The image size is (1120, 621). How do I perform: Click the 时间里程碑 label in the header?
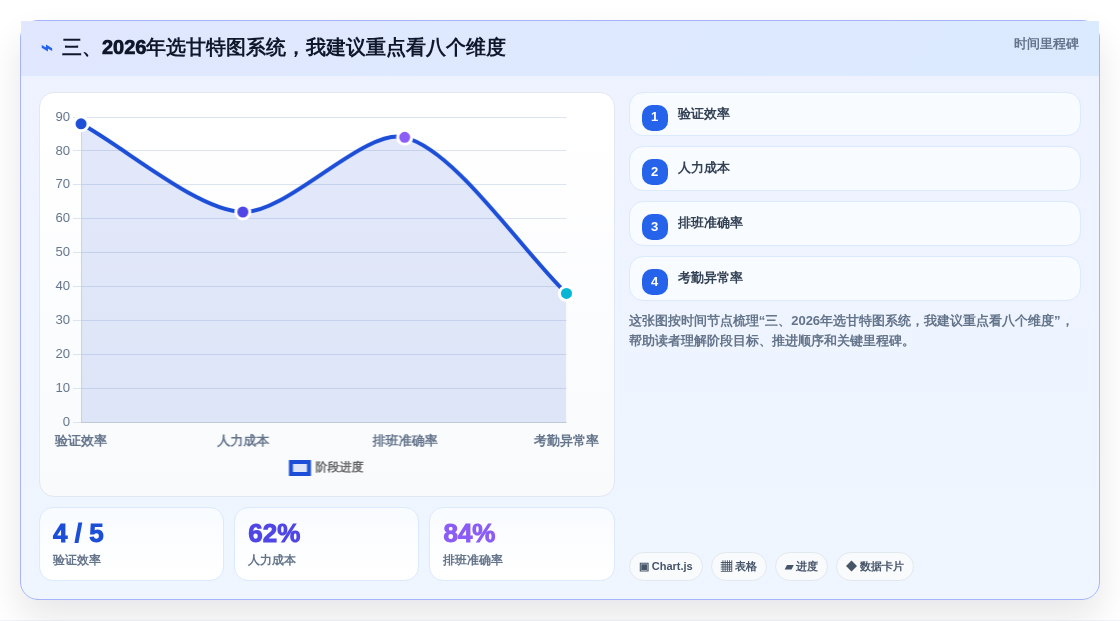coord(1046,44)
